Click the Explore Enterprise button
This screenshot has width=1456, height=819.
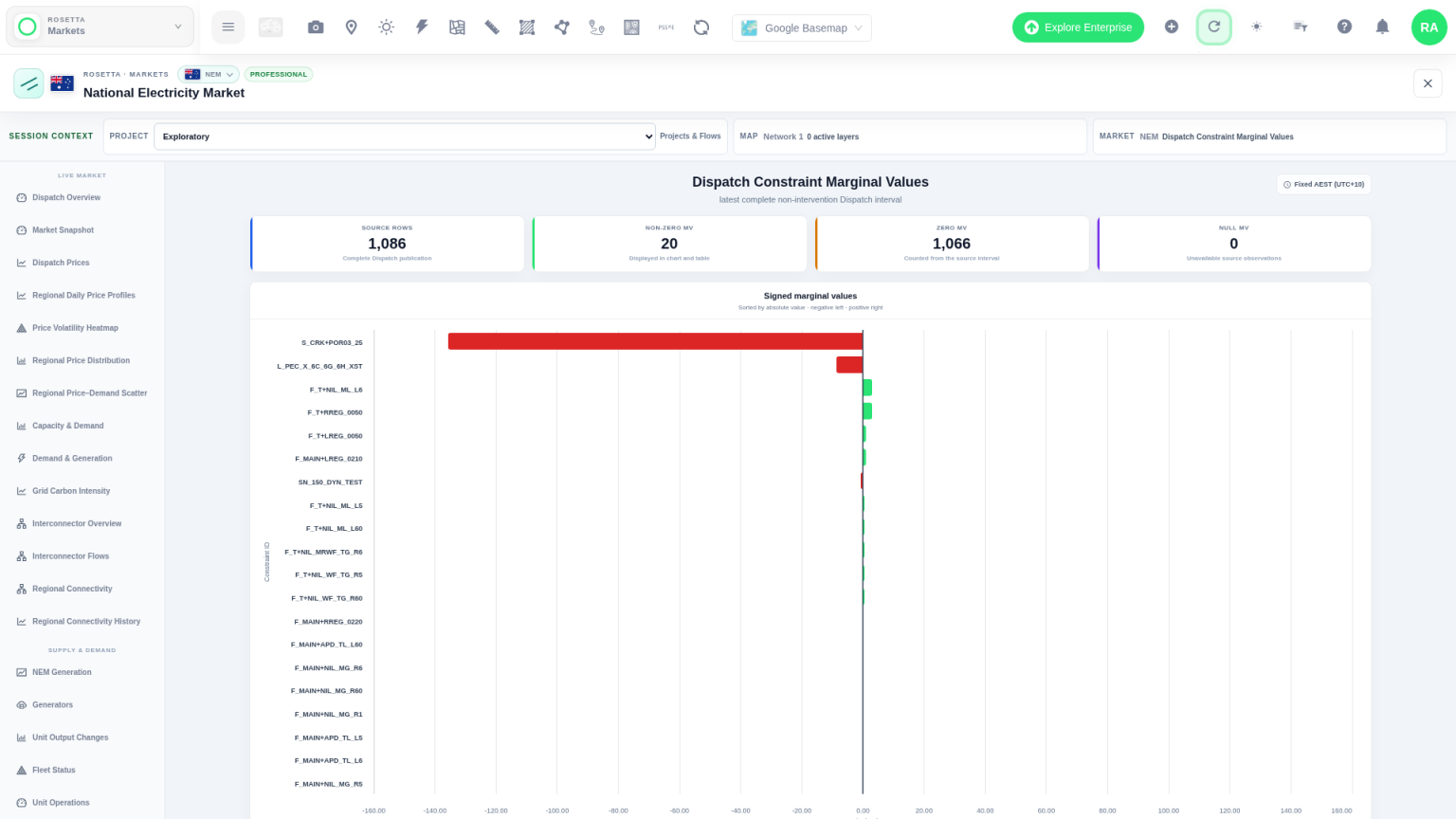(x=1078, y=27)
